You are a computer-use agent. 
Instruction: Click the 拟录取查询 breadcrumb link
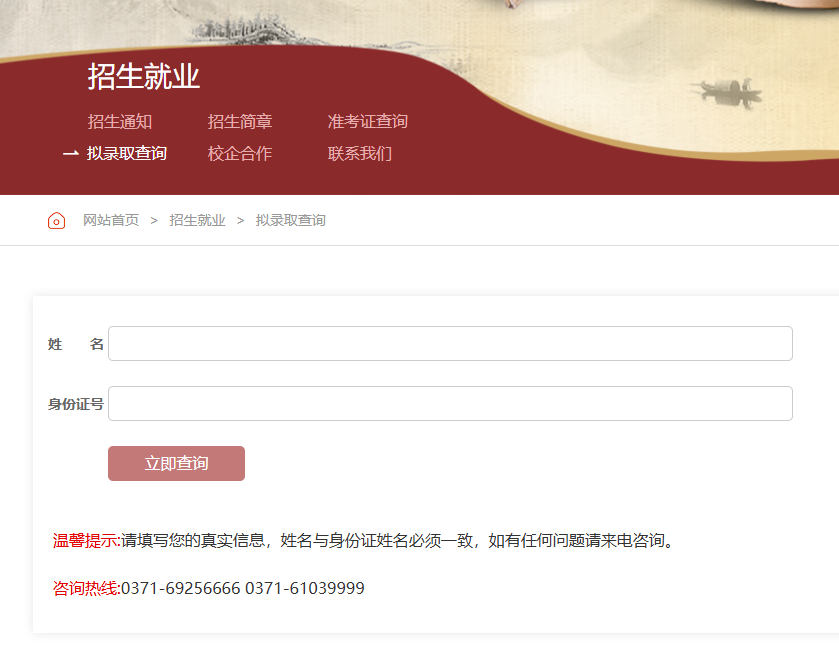291,220
